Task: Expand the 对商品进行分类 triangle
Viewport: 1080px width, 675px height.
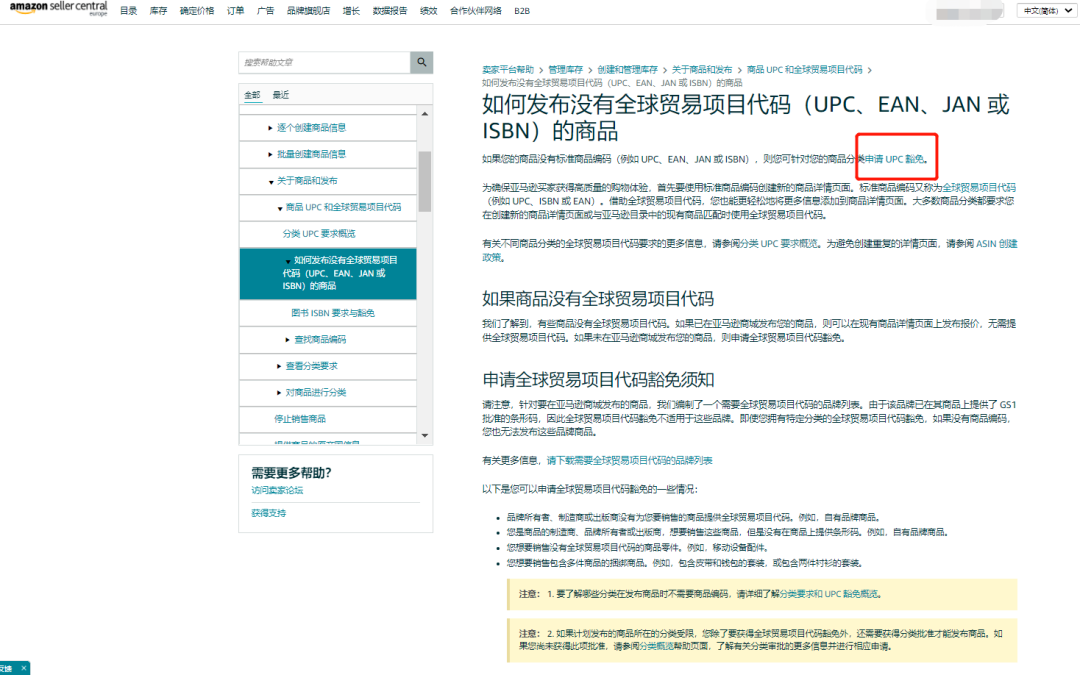Action: (x=278, y=393)
